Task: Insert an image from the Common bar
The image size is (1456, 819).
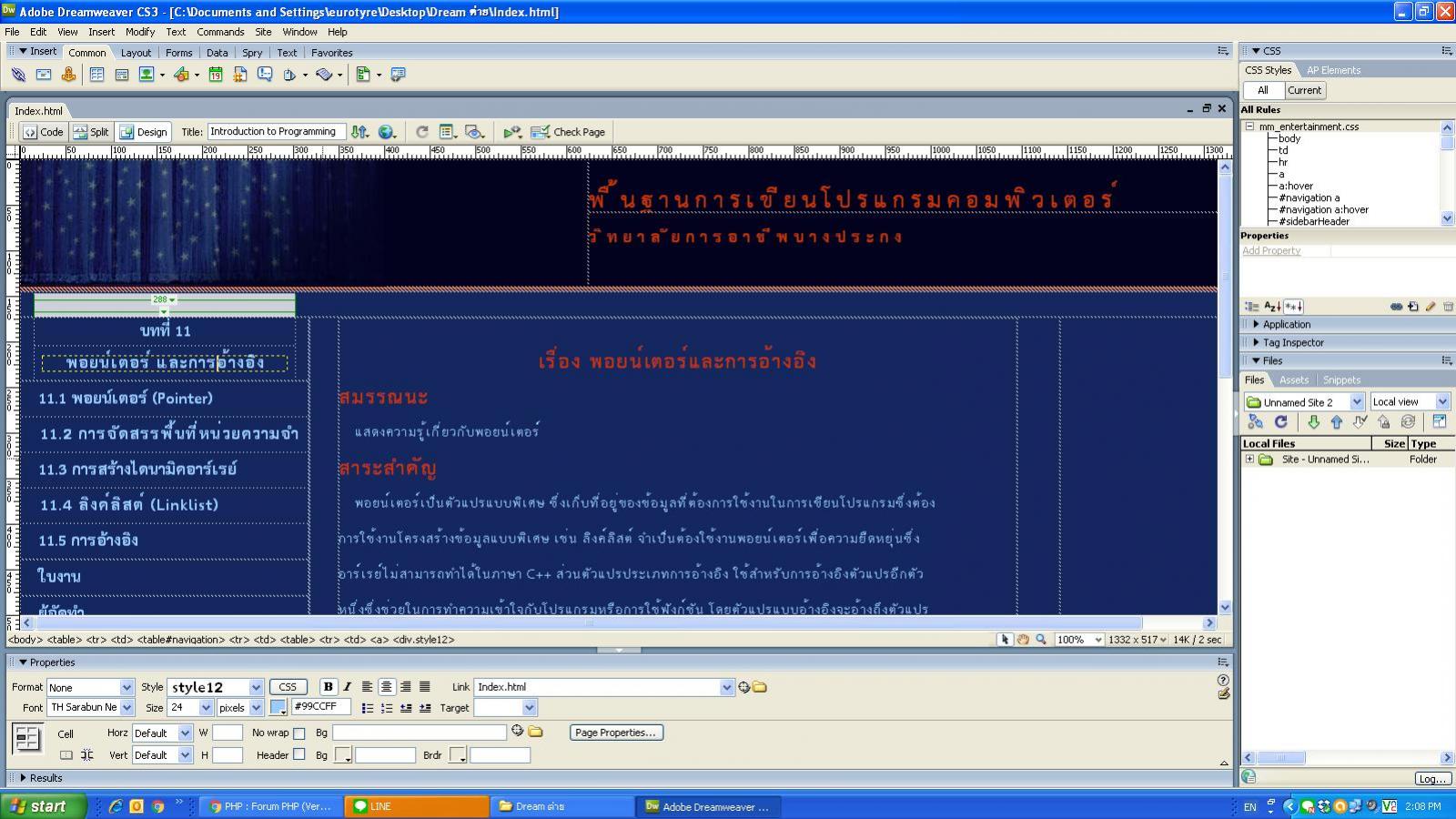Action: tap(146, 75)
